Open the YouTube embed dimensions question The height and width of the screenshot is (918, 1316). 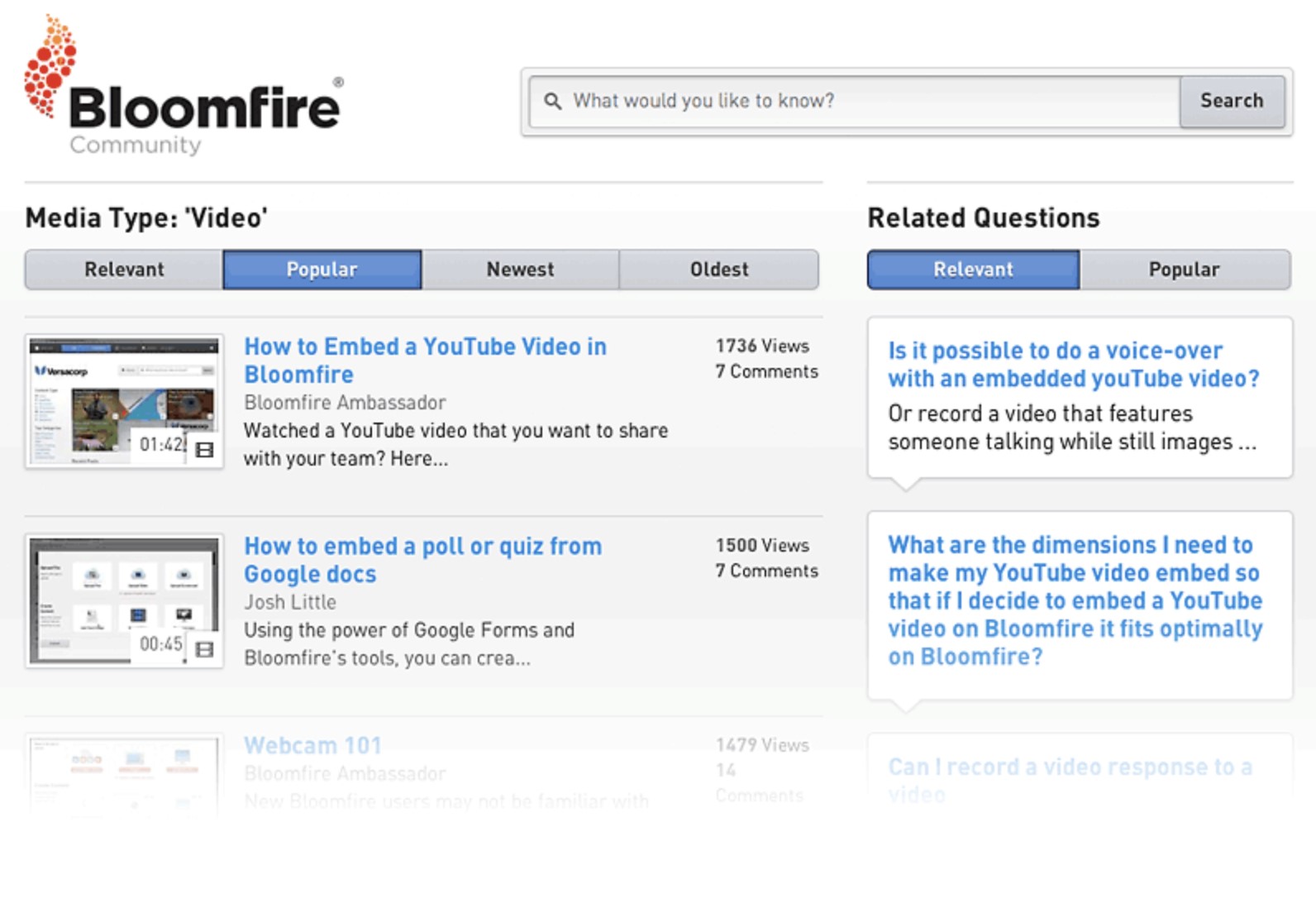(1075, 600)
